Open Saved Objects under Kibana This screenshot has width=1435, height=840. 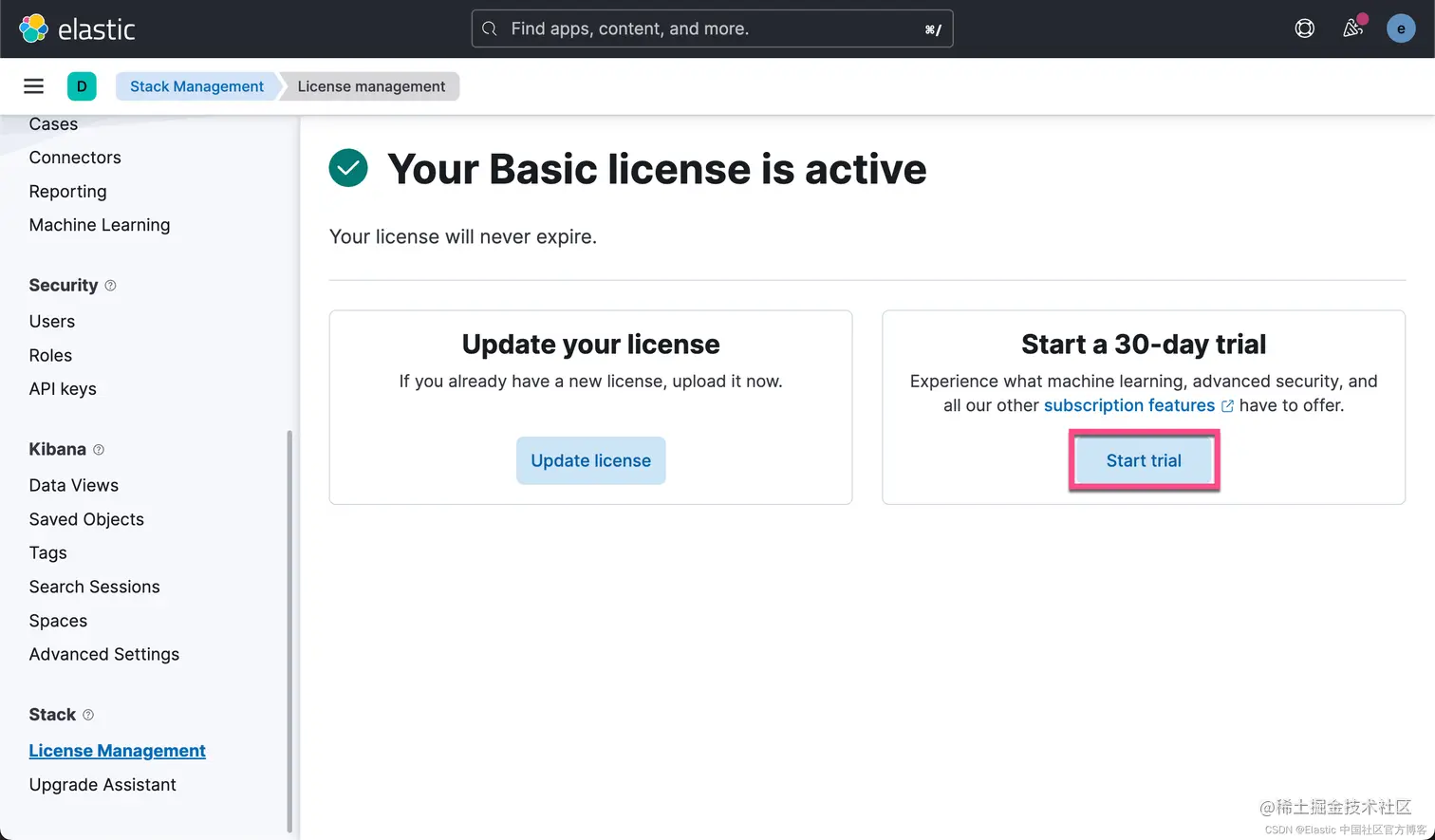click(86, 519)
